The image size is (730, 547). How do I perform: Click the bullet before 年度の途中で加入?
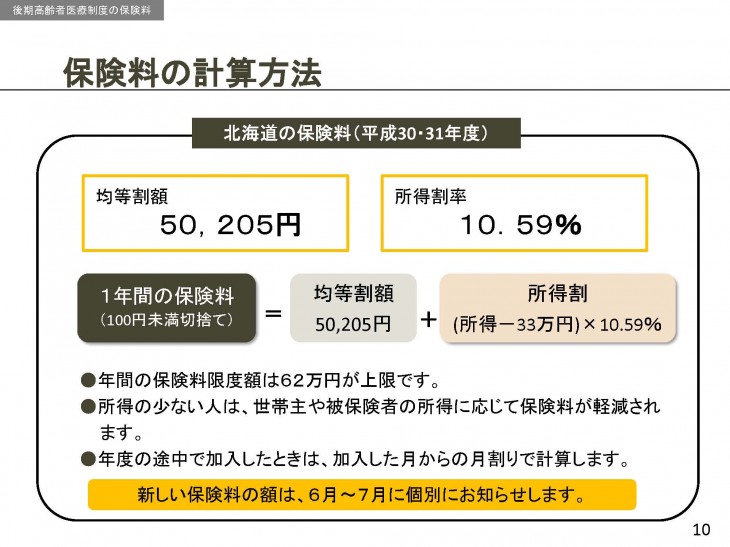click(x=88, y=459)
